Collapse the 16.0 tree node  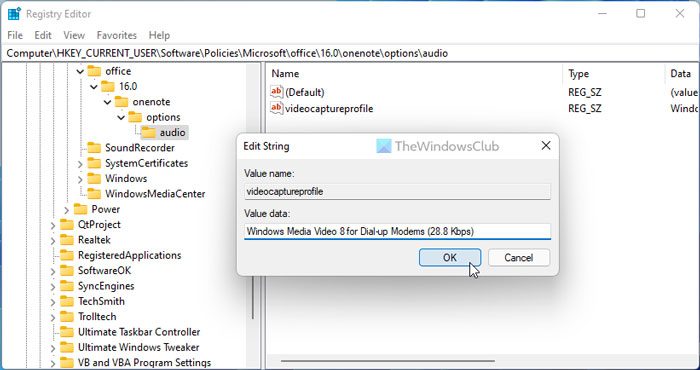coord(94,87)
